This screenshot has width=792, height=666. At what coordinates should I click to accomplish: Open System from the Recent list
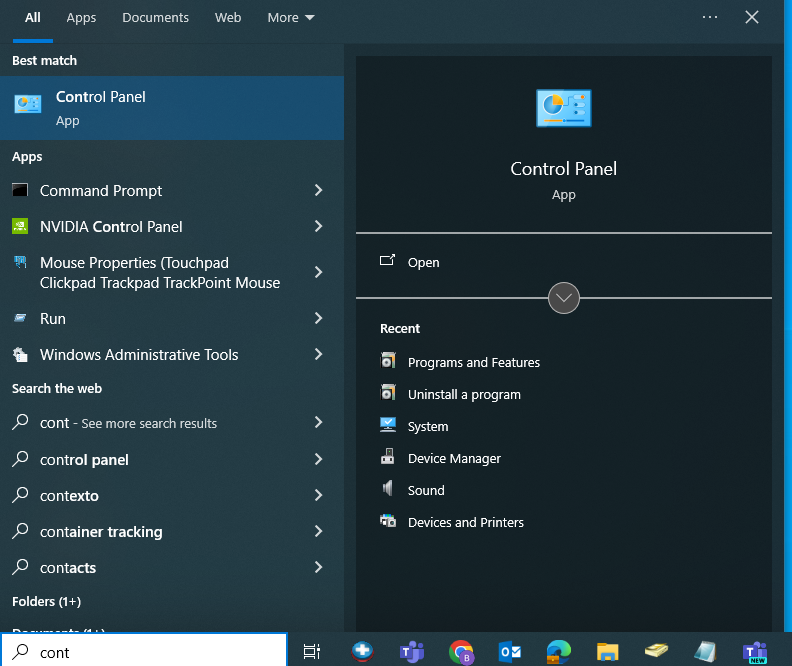[x=428, y=427]
